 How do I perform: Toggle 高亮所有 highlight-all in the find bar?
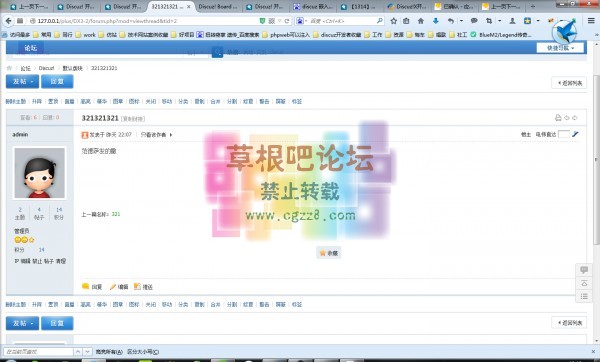pos(109,352)
